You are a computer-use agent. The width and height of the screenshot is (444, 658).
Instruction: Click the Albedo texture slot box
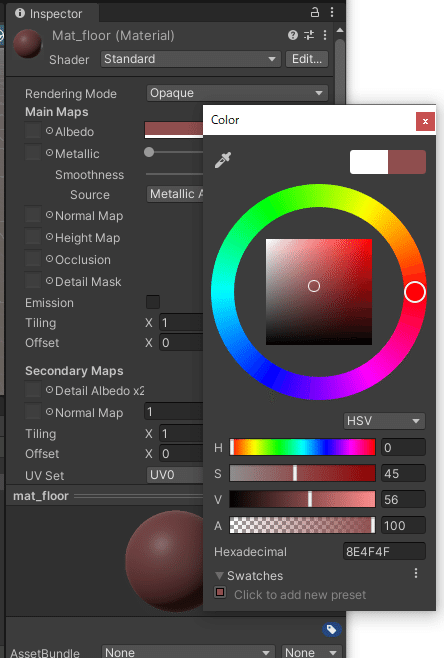coord(33,131)
